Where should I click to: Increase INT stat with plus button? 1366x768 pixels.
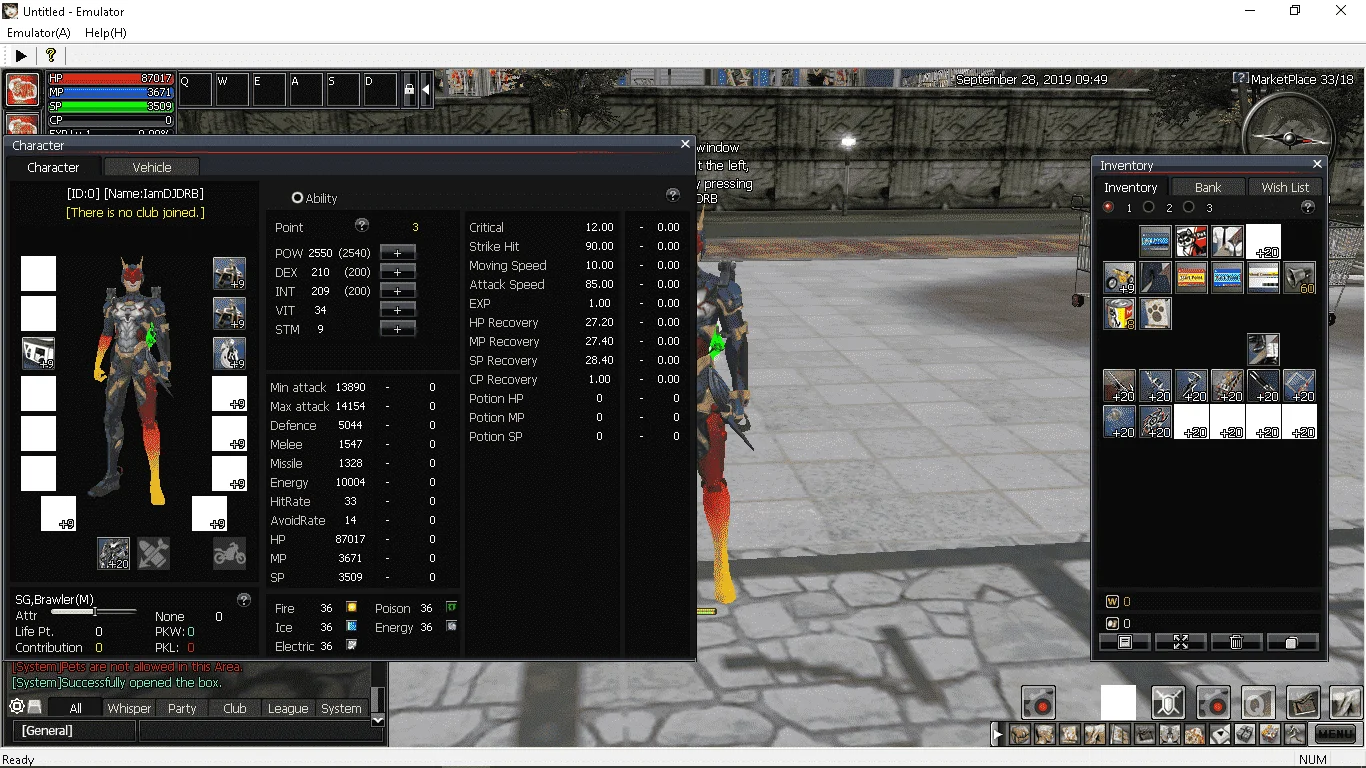397,291
